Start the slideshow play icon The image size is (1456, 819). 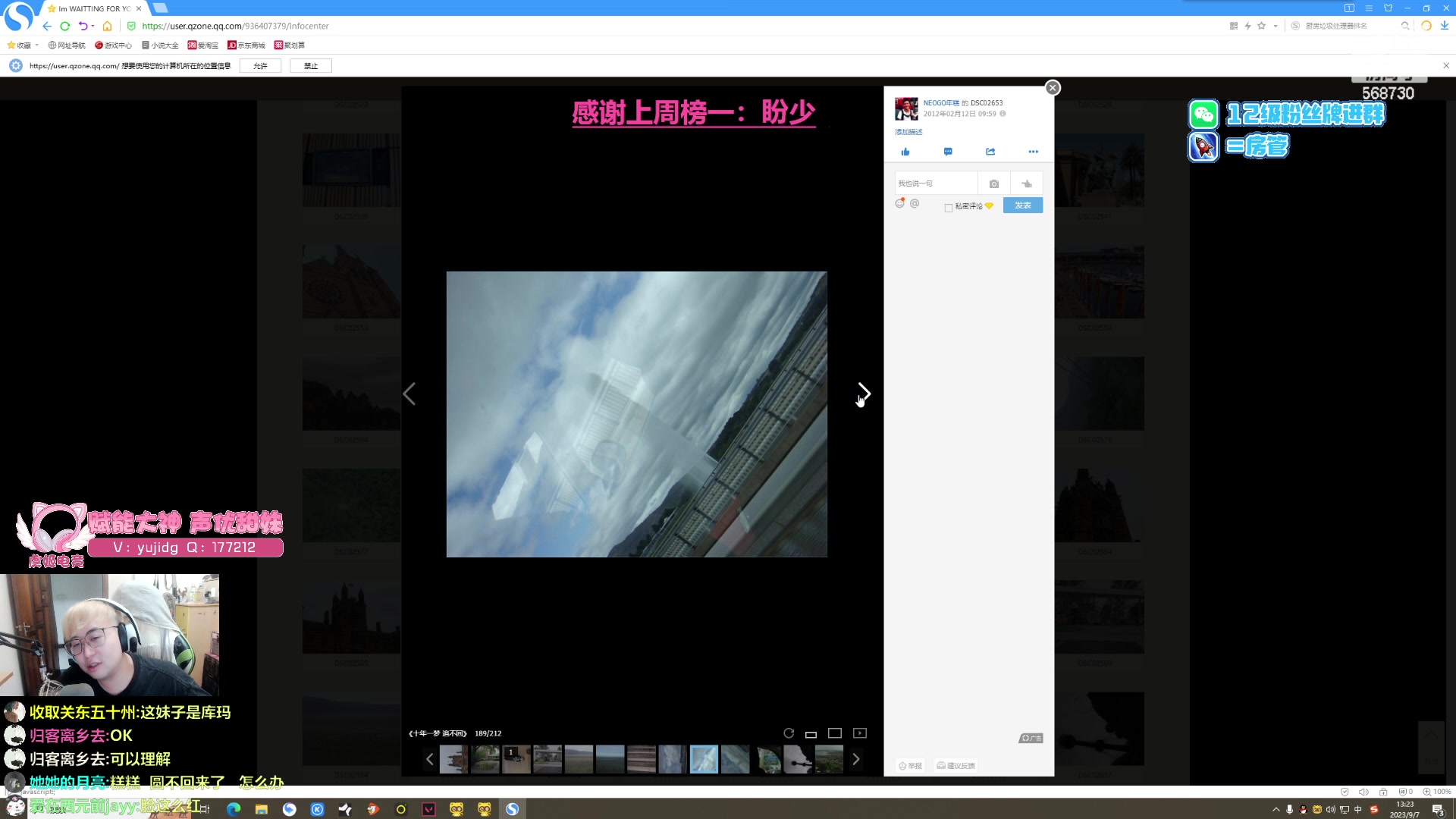(860, 733)
